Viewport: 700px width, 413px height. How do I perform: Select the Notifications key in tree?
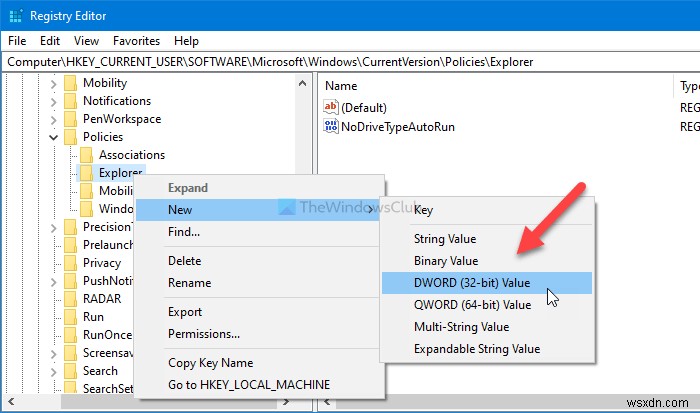[x=117, y=101]
